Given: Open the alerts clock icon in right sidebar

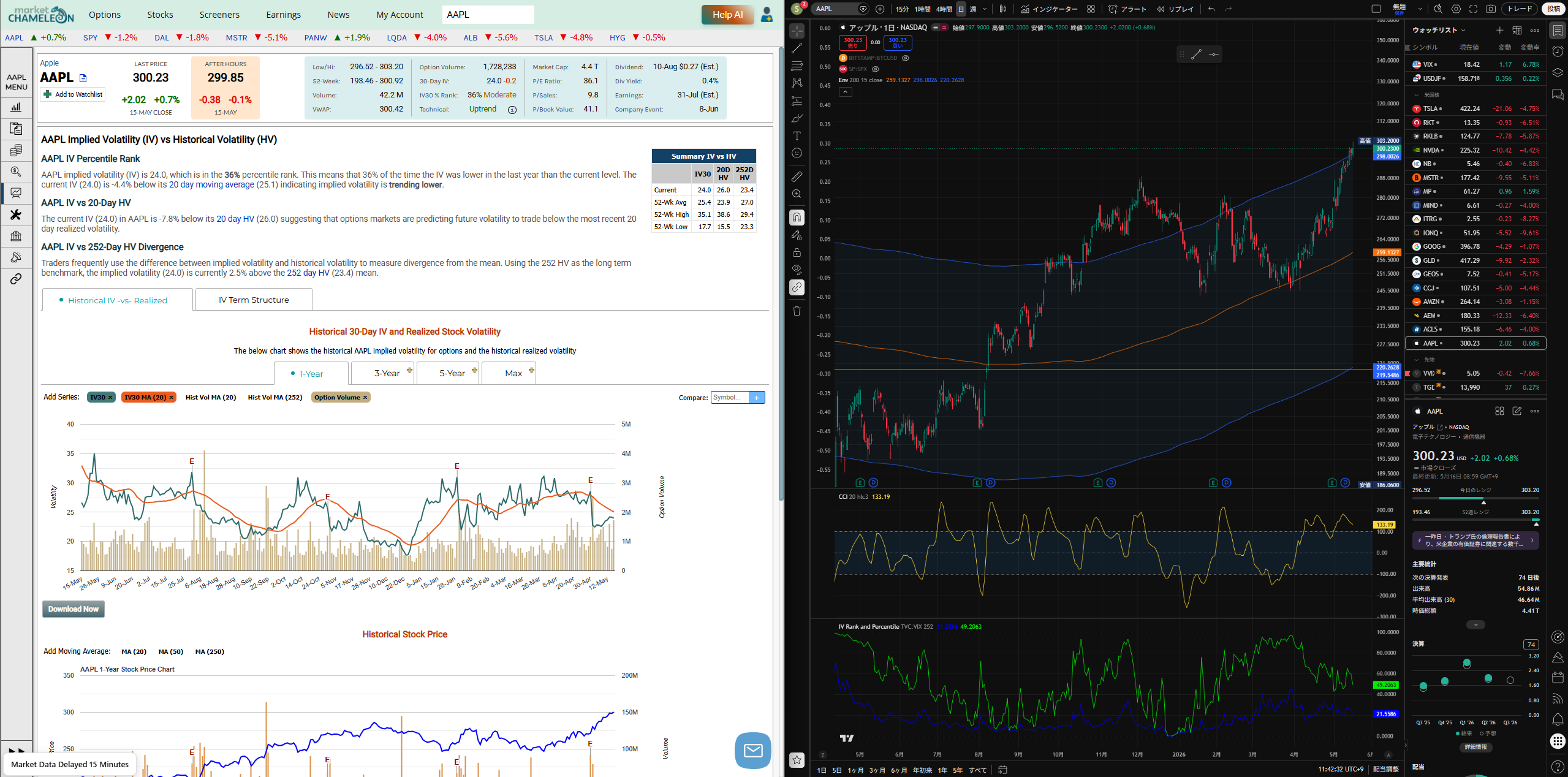Looking at the screenshot, I should 1558,51.
